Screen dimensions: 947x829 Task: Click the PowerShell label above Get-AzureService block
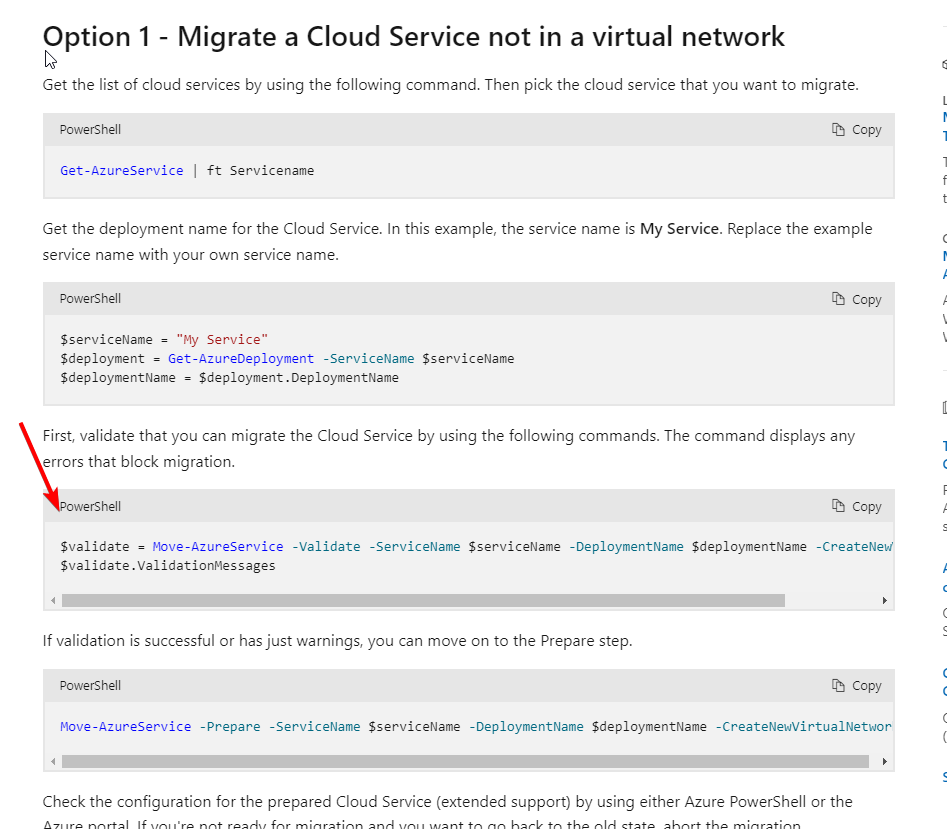[x=90, y=130]
